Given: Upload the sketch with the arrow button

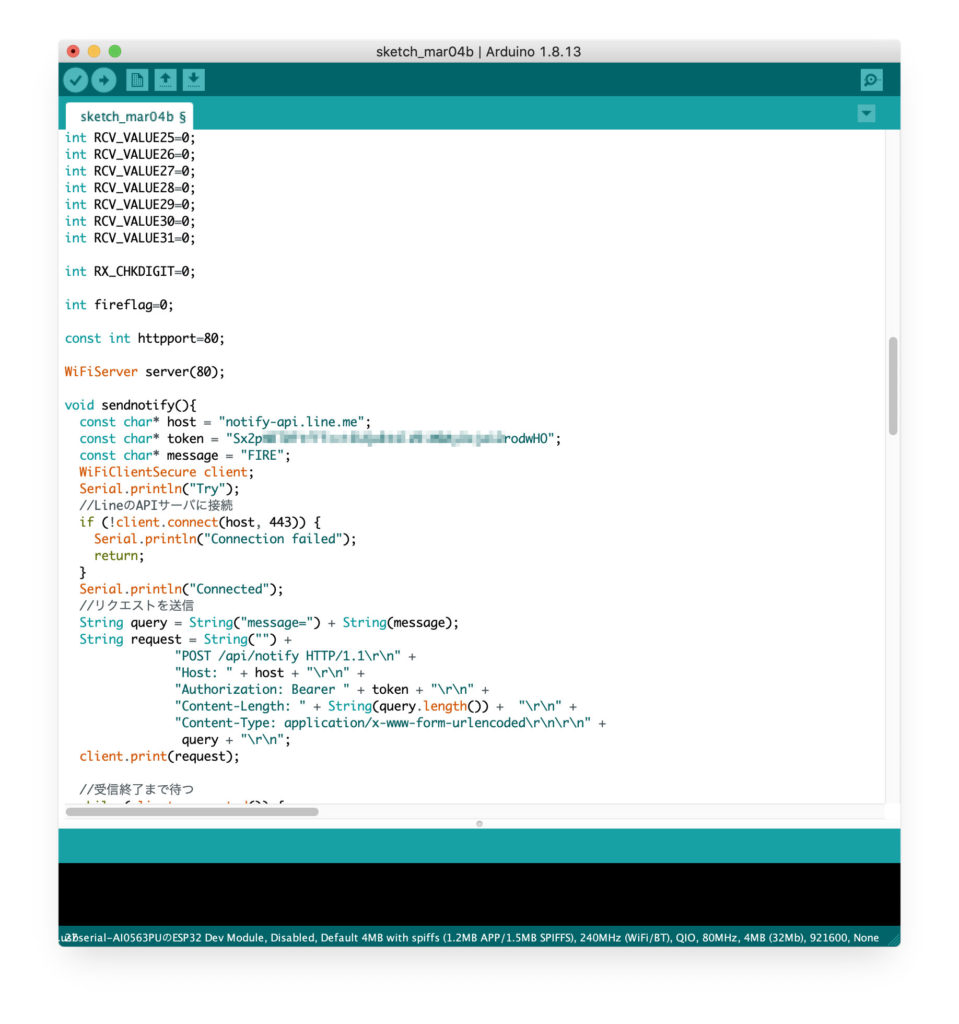Looking at the screenshot, I should 104,81.
